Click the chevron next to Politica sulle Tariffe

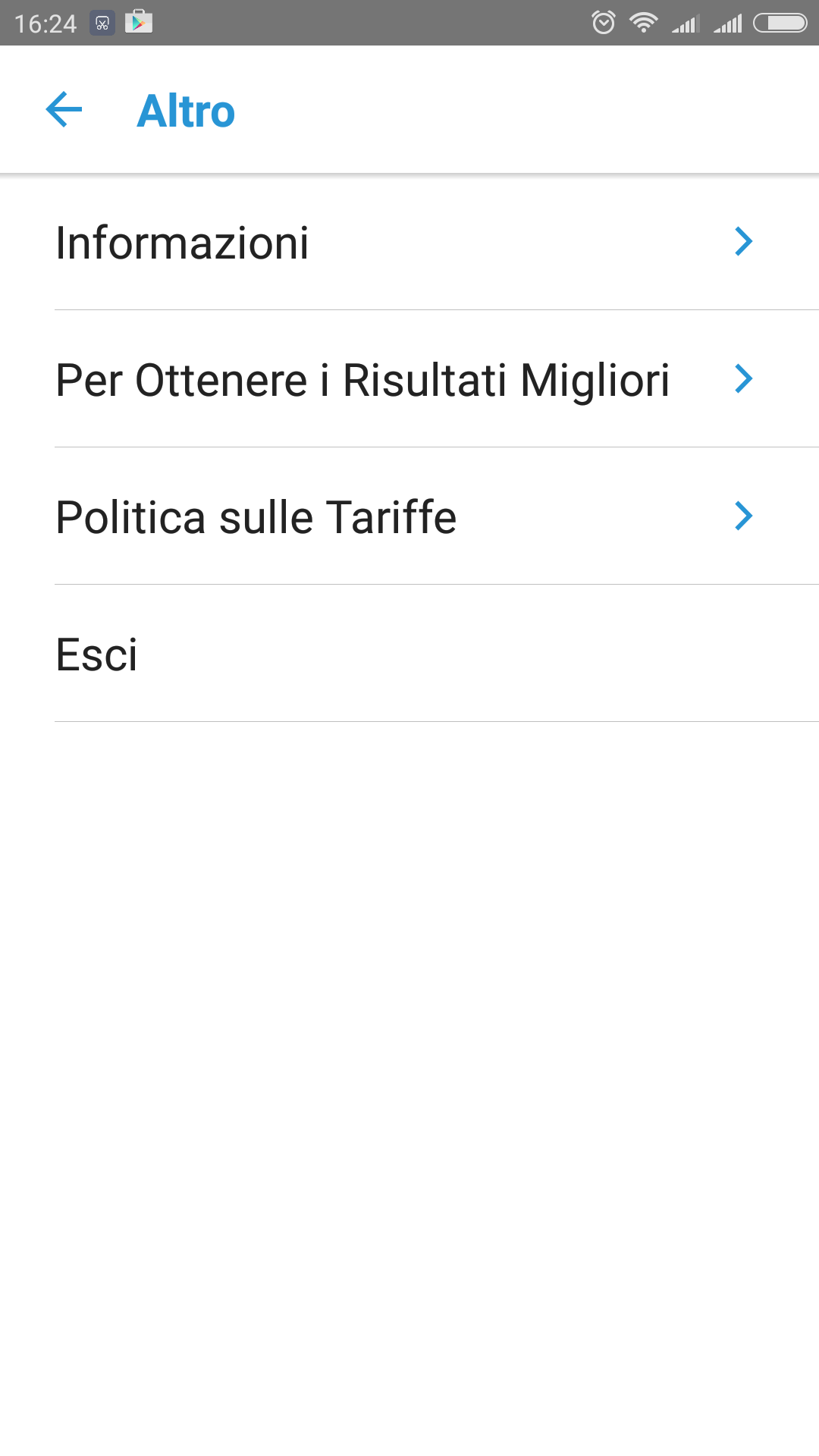(743, 516)
